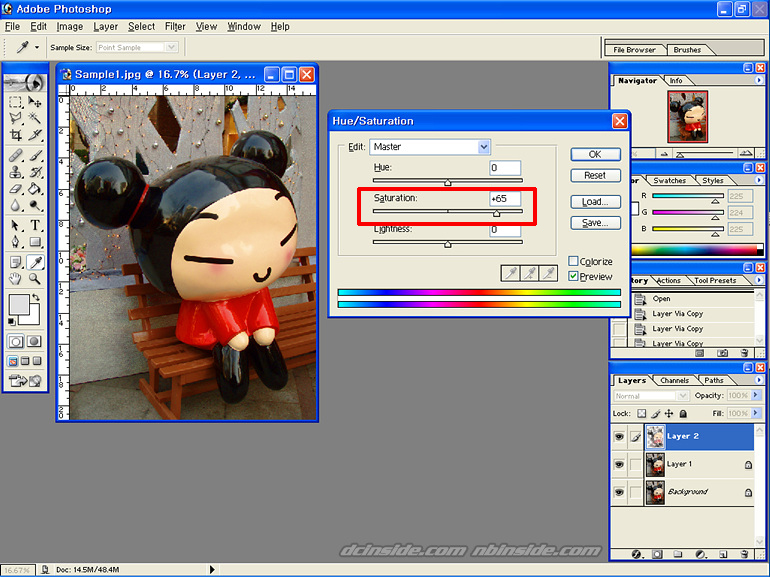Select the History Brush tool
Screen dimensions: 770x577
tap(35, 172)
